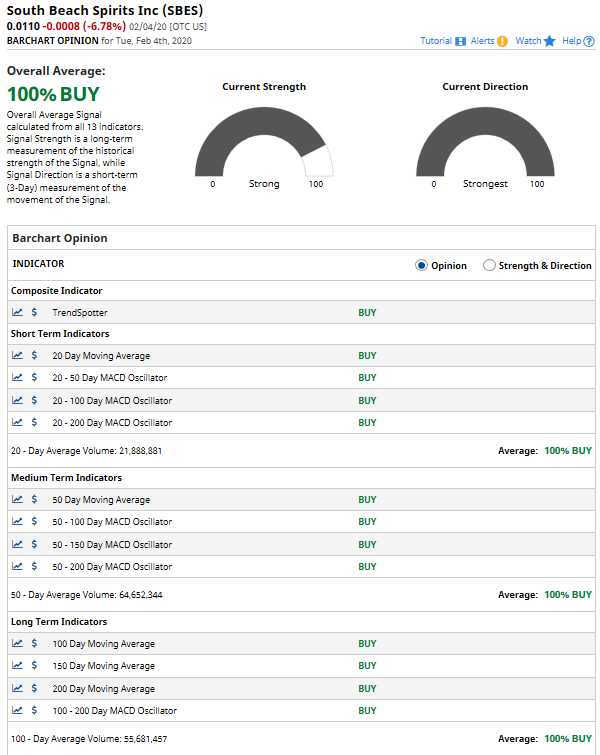Open chart icon for 100 Day Moving Average

pos(17,643)
